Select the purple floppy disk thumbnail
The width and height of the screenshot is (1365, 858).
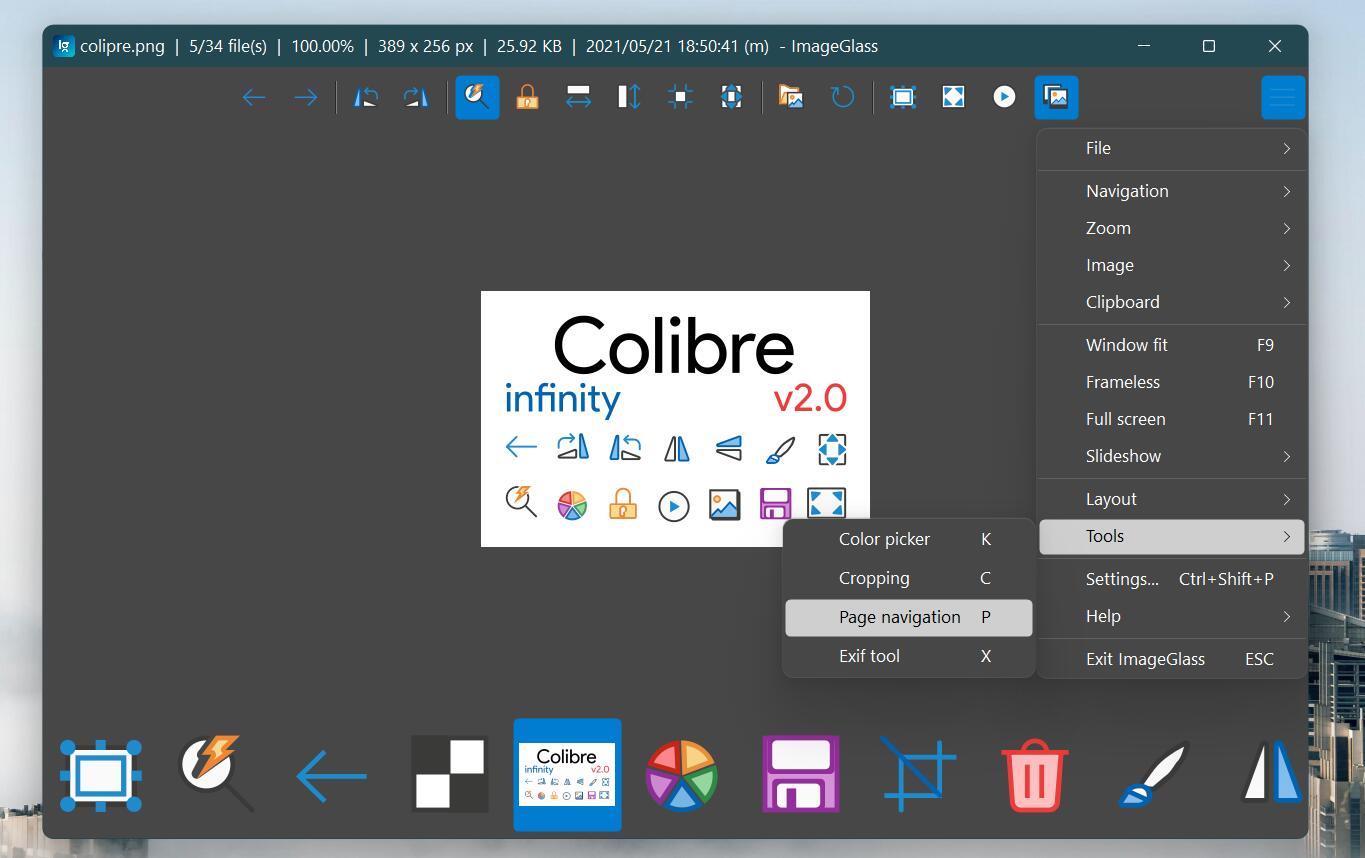[801, 774]
